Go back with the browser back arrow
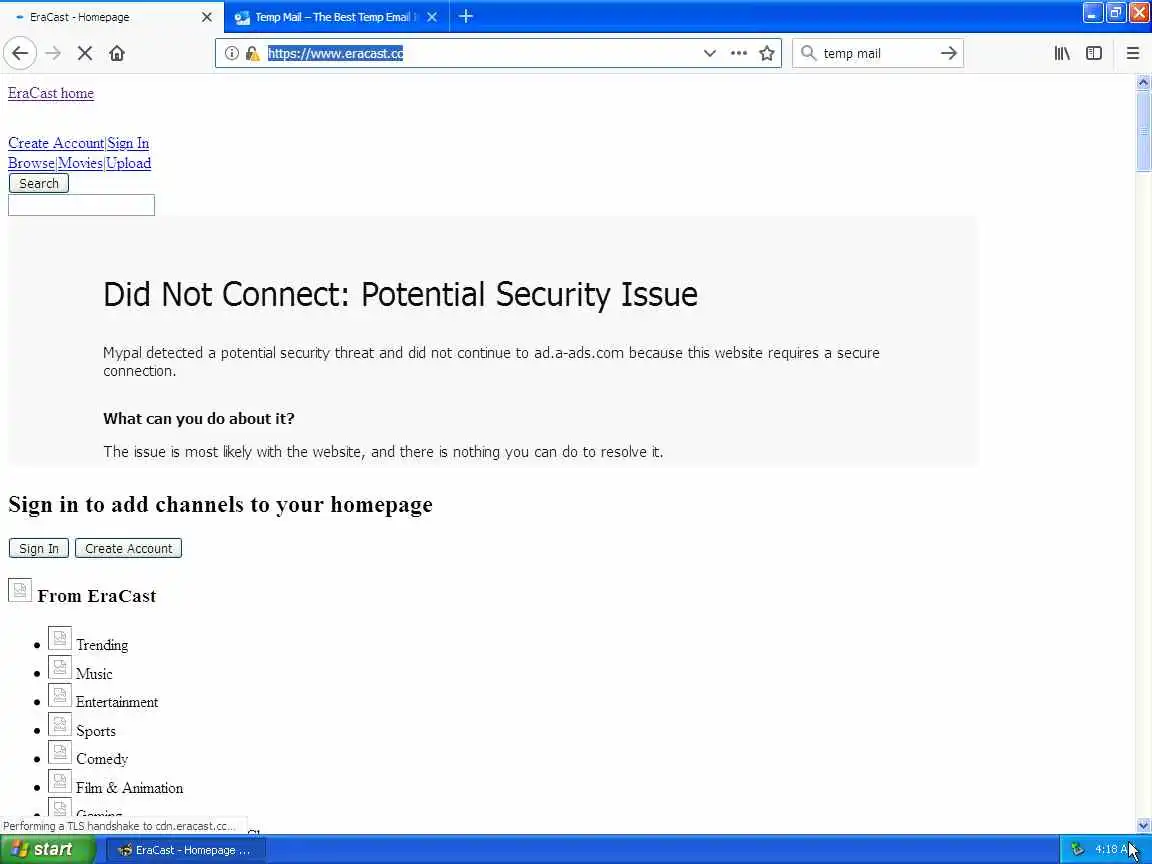The width and height of the screenshot is (1152, 864). coord(20,53)
